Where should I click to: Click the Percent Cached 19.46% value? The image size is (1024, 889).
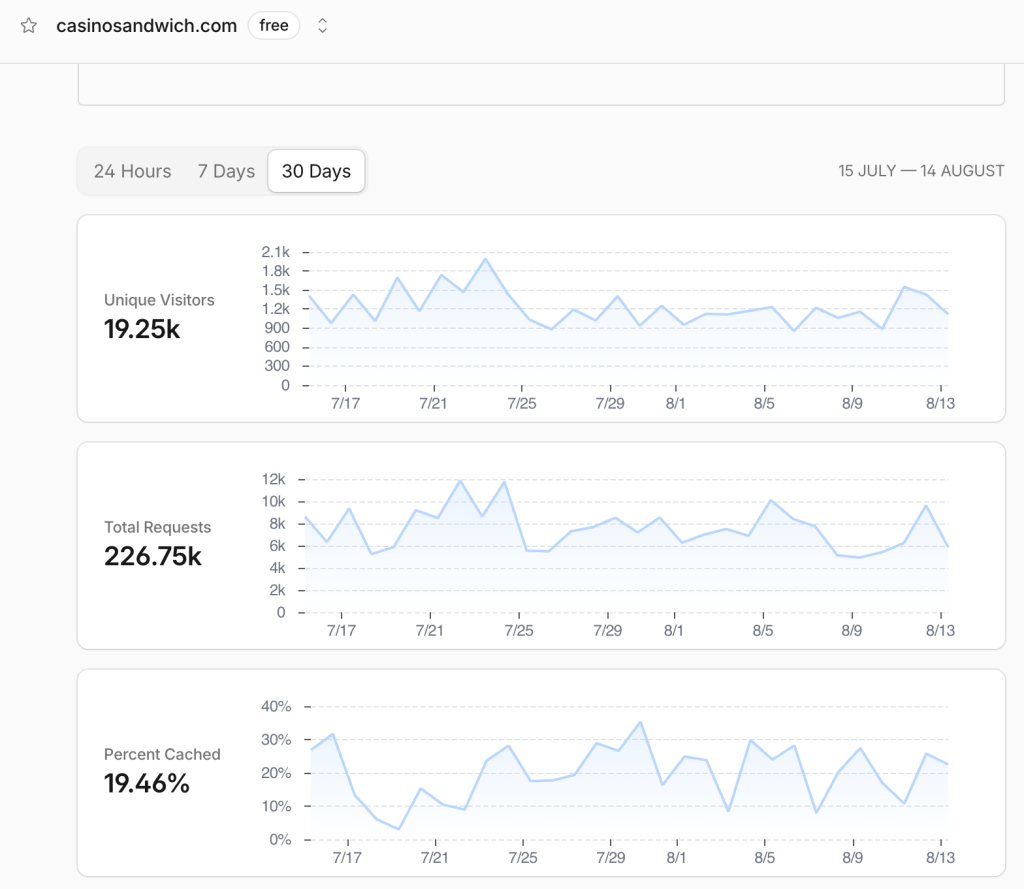(x=147, y=783)
